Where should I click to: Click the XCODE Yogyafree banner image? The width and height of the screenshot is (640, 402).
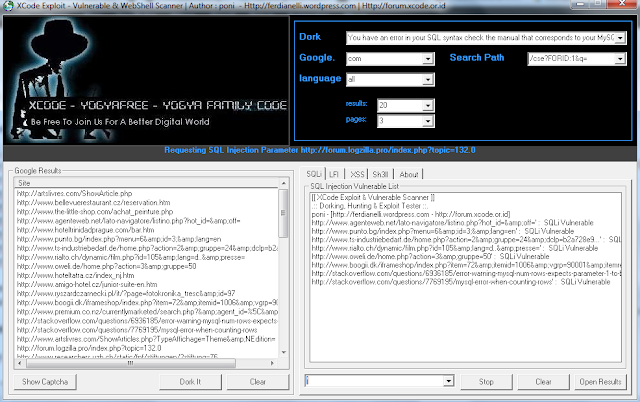coord(146,80)
